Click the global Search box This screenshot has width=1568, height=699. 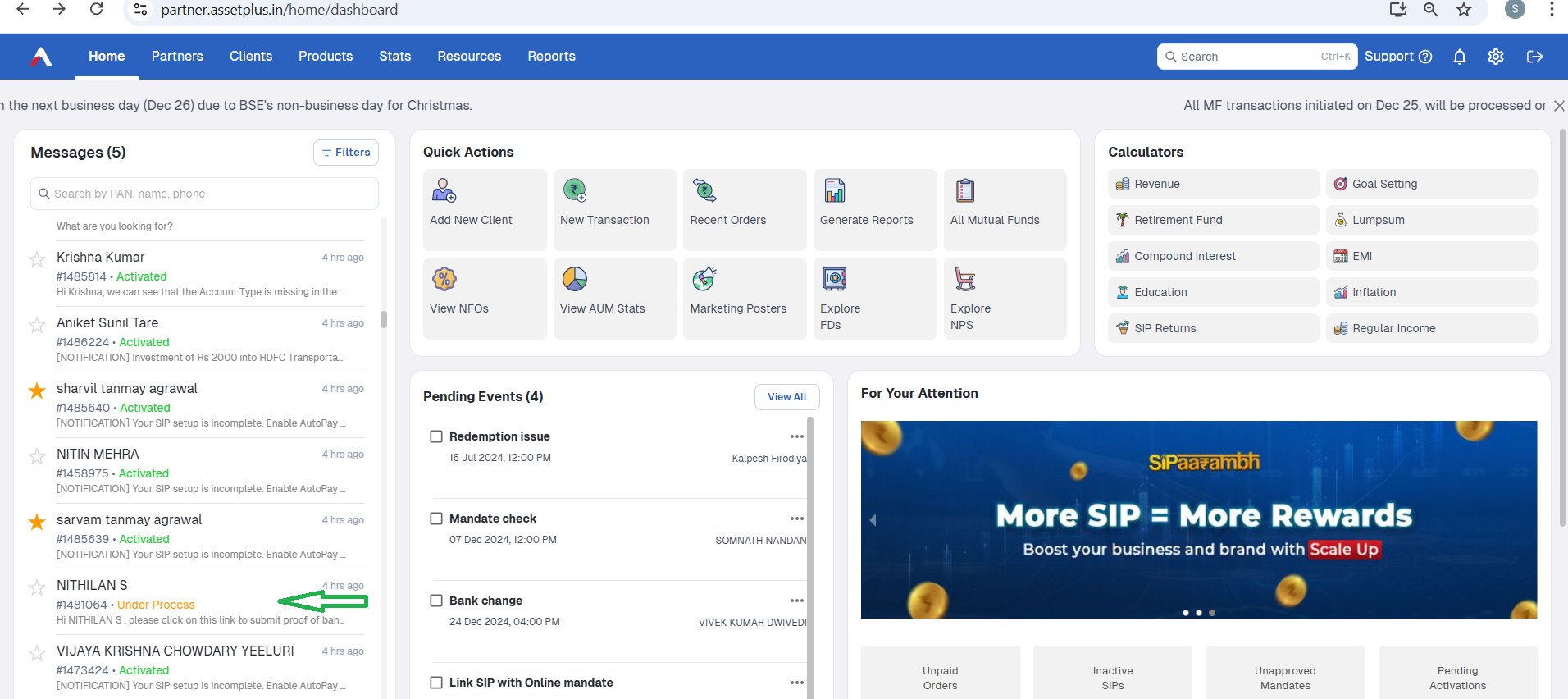[x=1257, y=57]
